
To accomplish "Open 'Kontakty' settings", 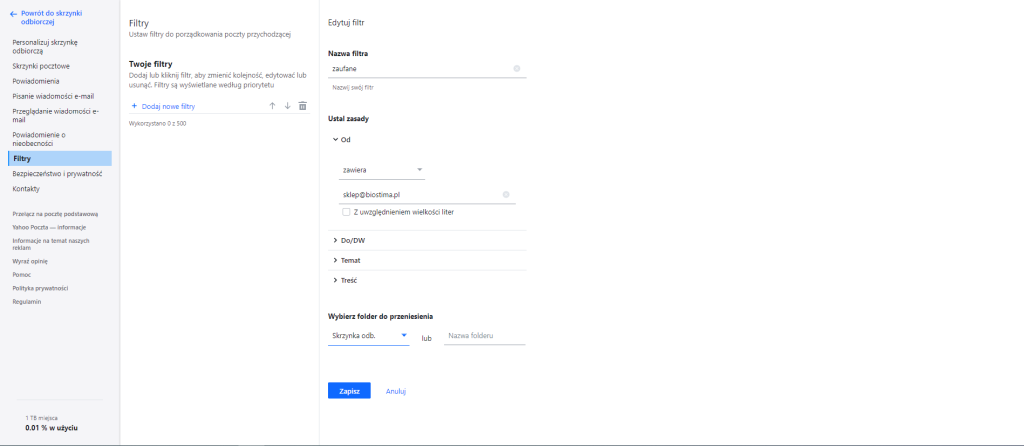I will tap(26, 189).
